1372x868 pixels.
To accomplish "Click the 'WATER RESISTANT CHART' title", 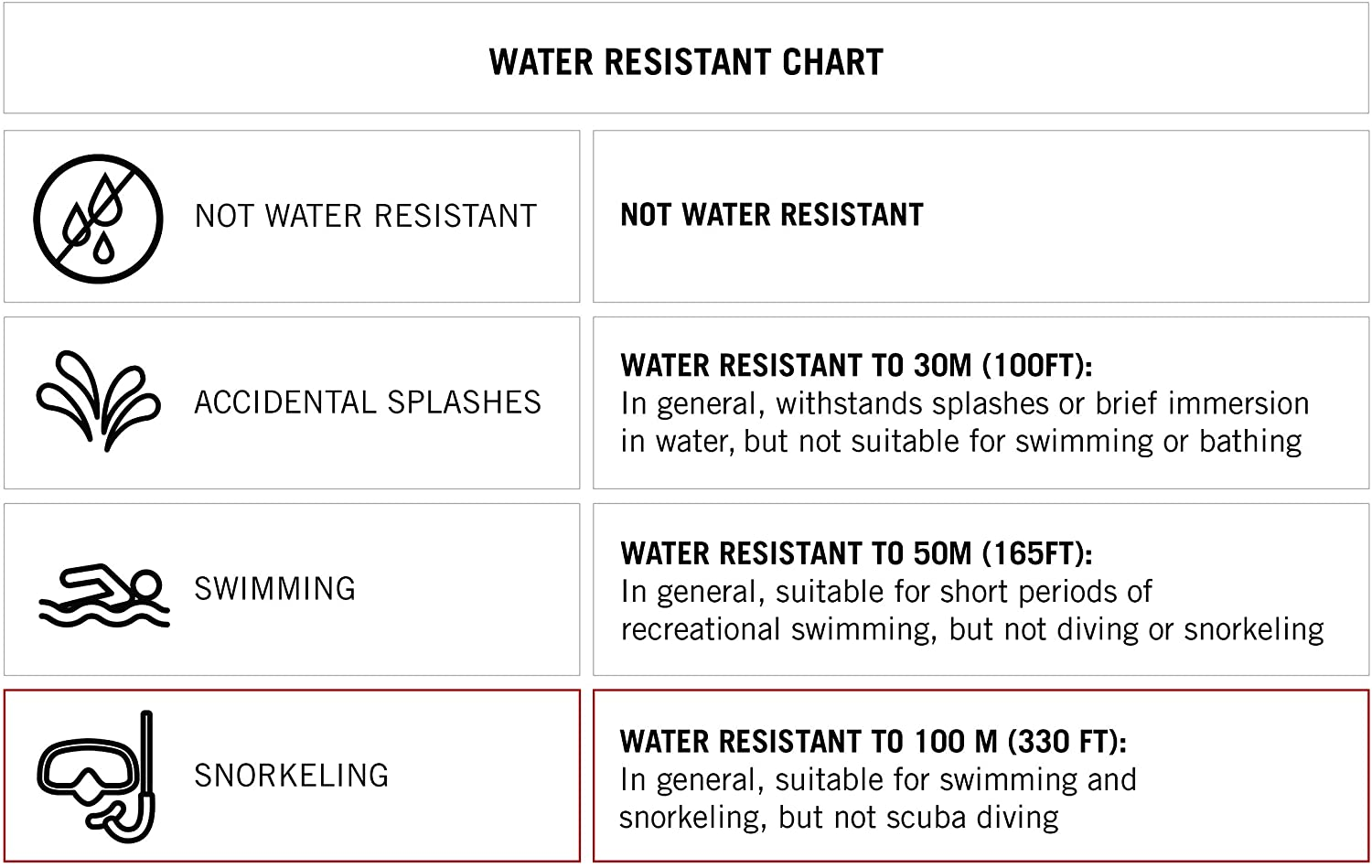I will [x=686, y=62].
